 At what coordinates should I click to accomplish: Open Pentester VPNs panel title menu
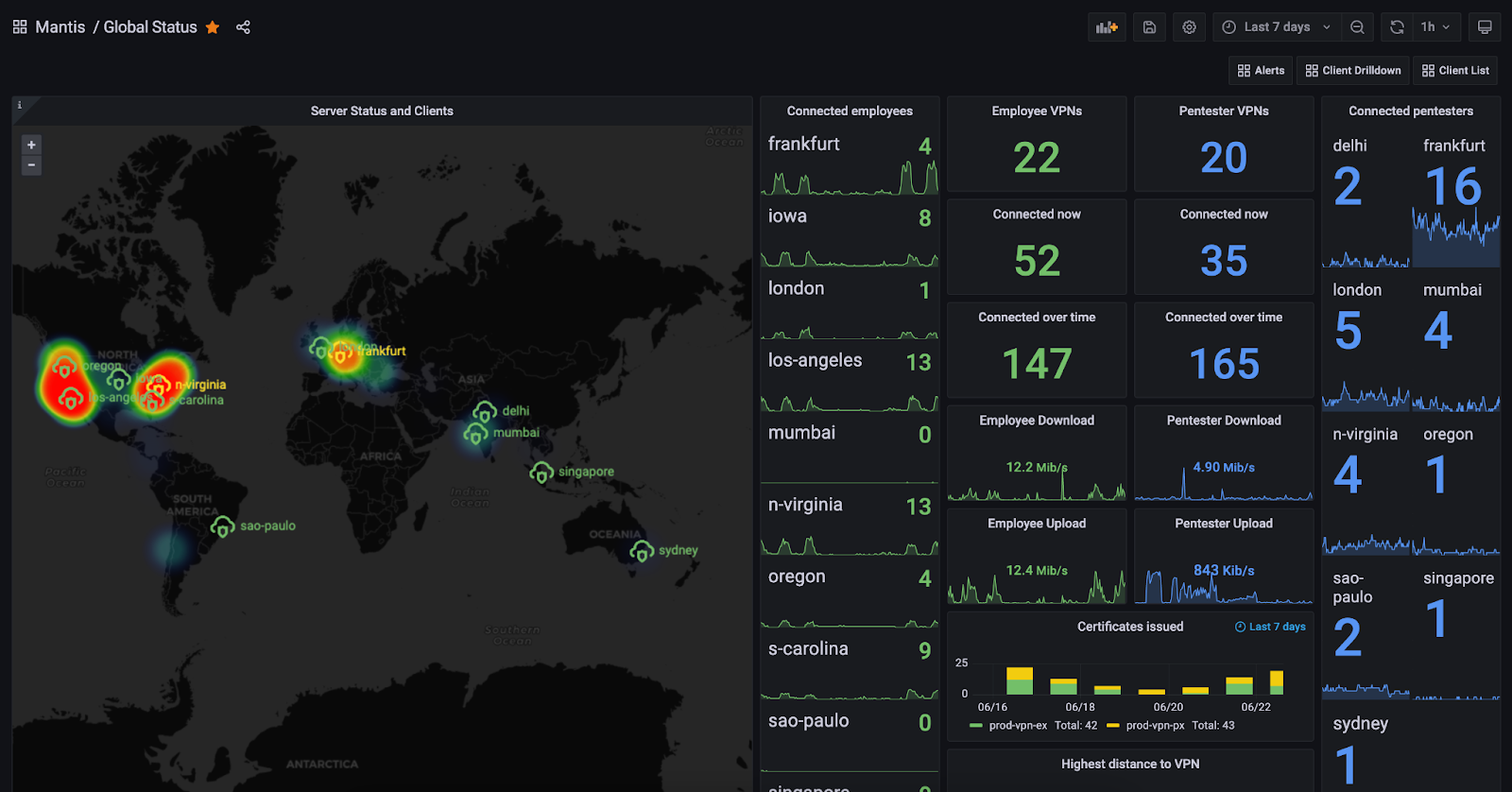pyautogui.click(x=1224, y=112)
